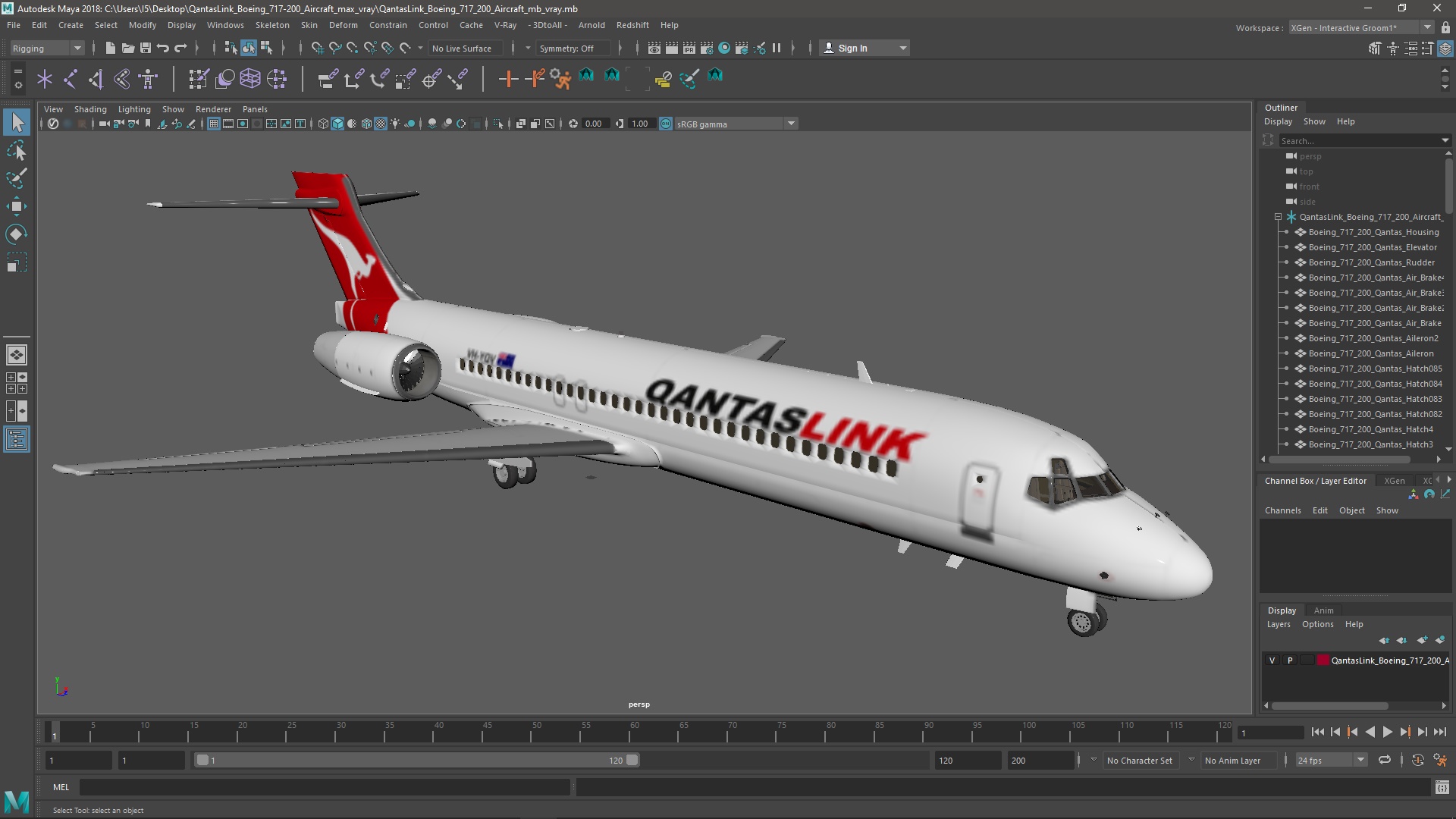Click the Parent Constraint shelf icon
This screenshot has height=819, width=1456.
point(328,78)
